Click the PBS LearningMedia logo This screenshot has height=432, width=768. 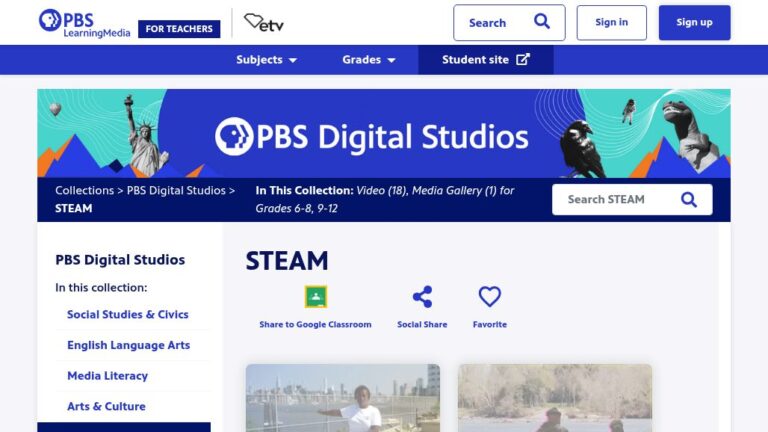click(x=84, y=23)
